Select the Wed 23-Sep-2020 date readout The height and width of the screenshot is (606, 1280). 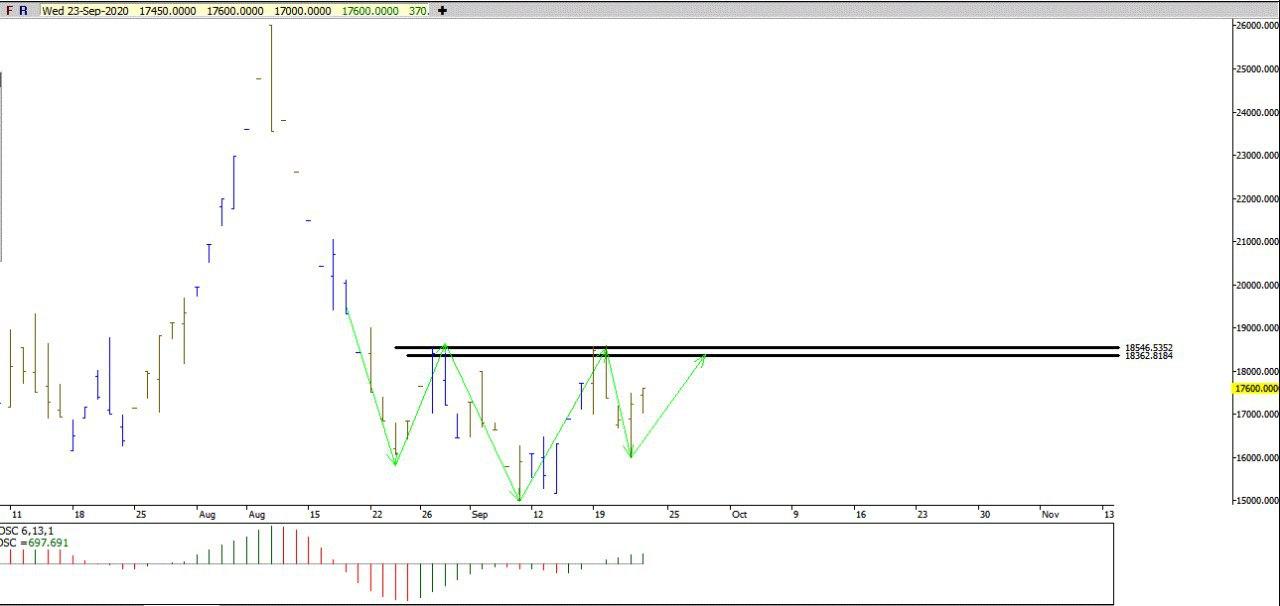click(x=85, y=11)
